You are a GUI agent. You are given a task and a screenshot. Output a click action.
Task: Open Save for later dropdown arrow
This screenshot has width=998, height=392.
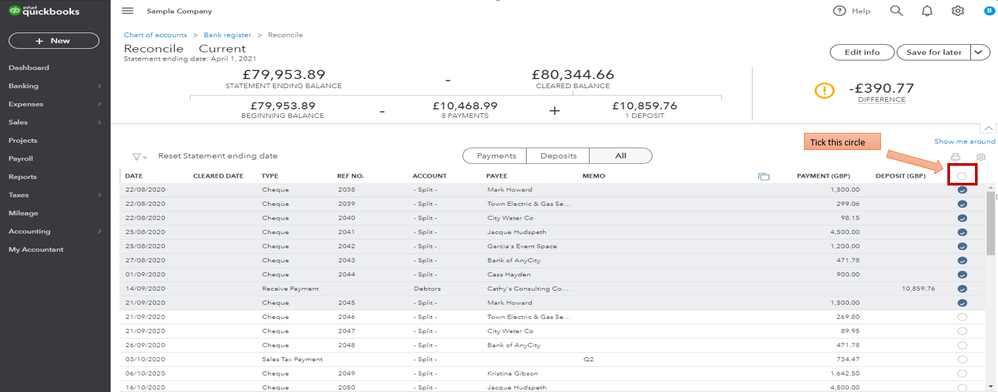pyautogui.click(x=980, y=52)
